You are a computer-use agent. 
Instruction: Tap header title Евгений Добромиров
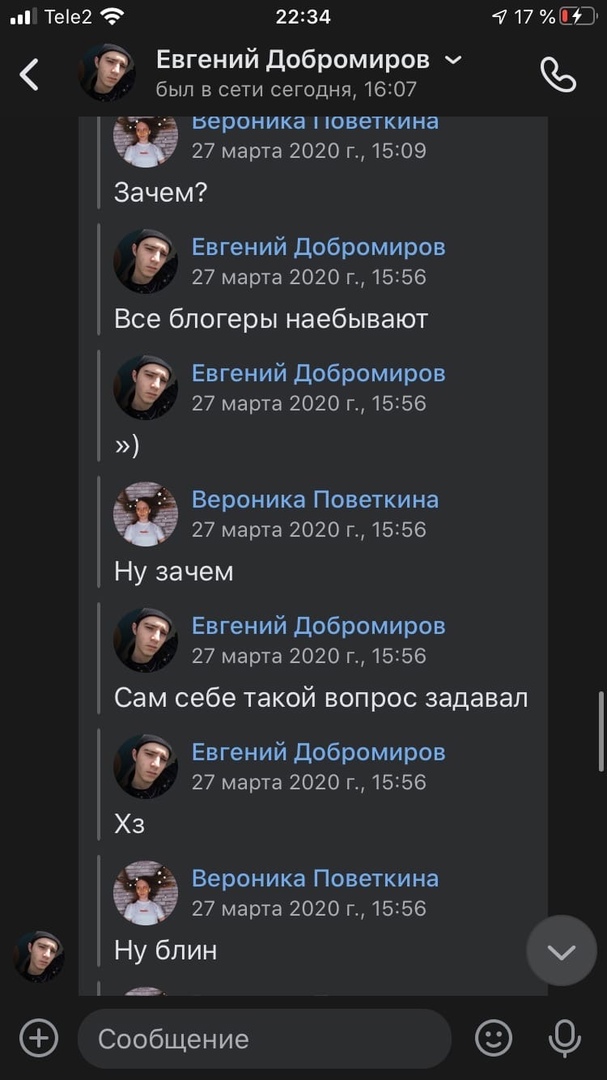click(293, 61)
